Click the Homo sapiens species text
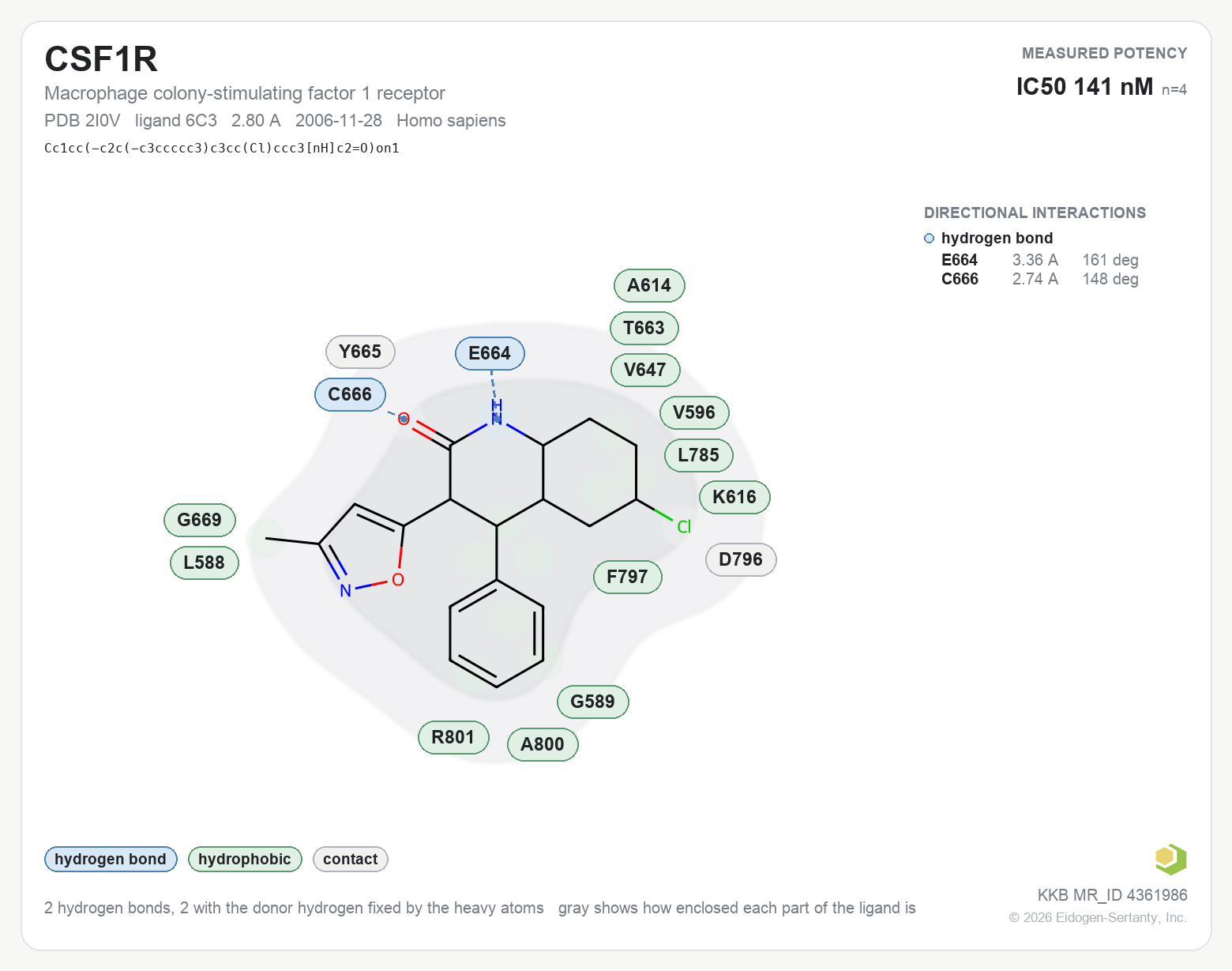This screenshot has width=1232, height=971. point(451,120)
